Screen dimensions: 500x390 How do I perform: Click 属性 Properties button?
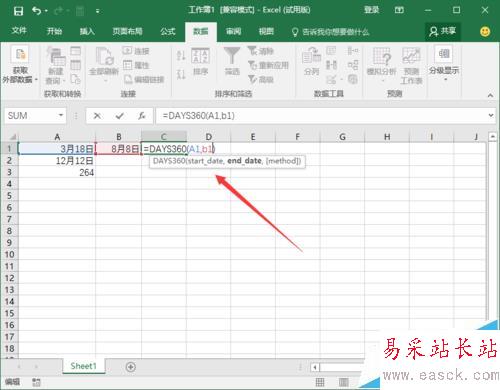135,65
